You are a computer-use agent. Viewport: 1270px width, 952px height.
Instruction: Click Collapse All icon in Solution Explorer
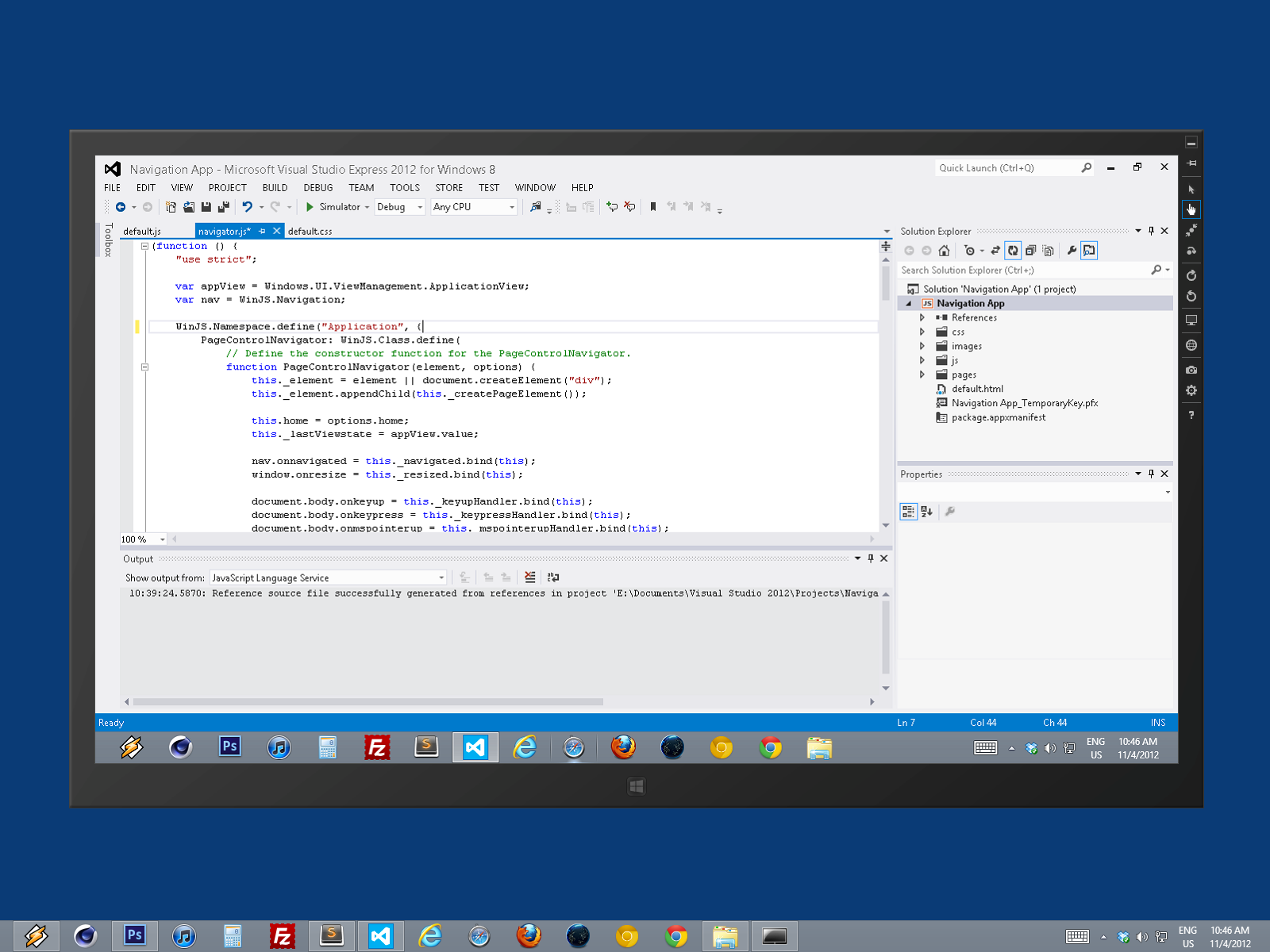tap(1030, 251)
